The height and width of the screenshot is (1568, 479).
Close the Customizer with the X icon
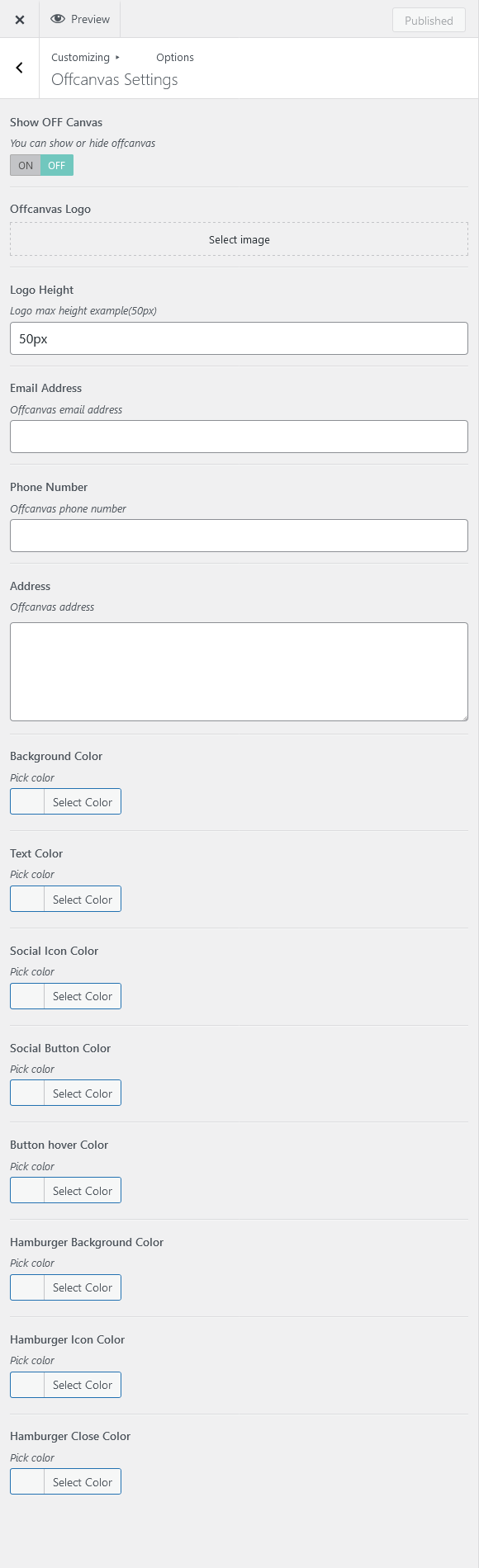pos(19,19)
